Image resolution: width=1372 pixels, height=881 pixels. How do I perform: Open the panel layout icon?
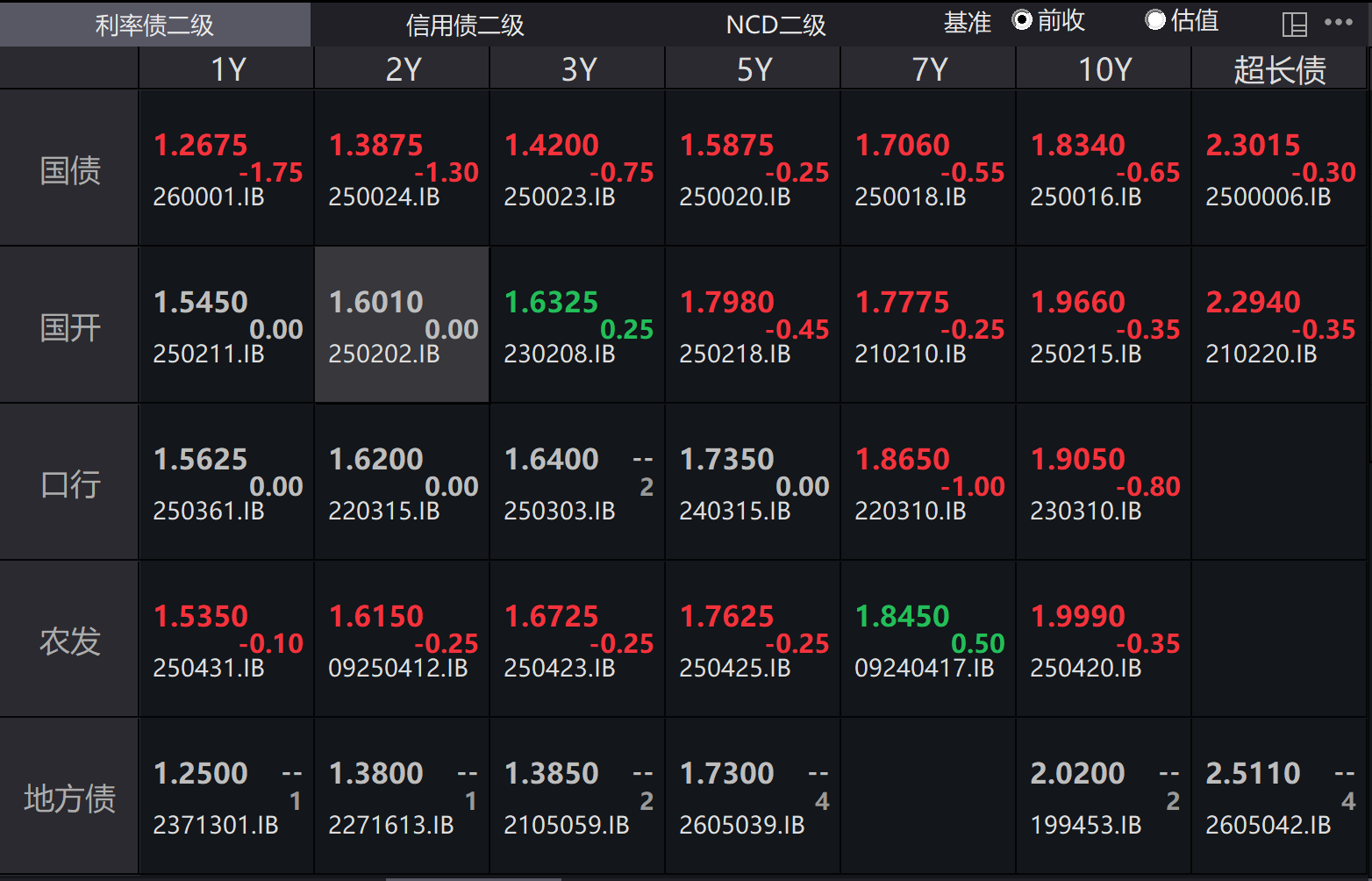1294,24
